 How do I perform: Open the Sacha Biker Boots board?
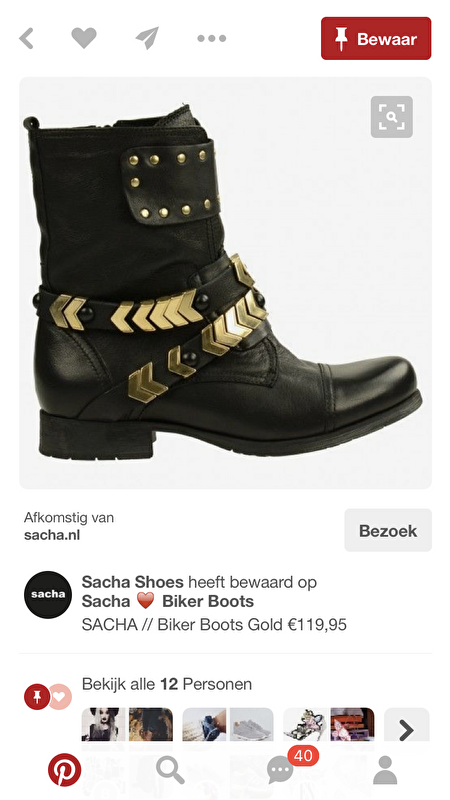point(168,602)
